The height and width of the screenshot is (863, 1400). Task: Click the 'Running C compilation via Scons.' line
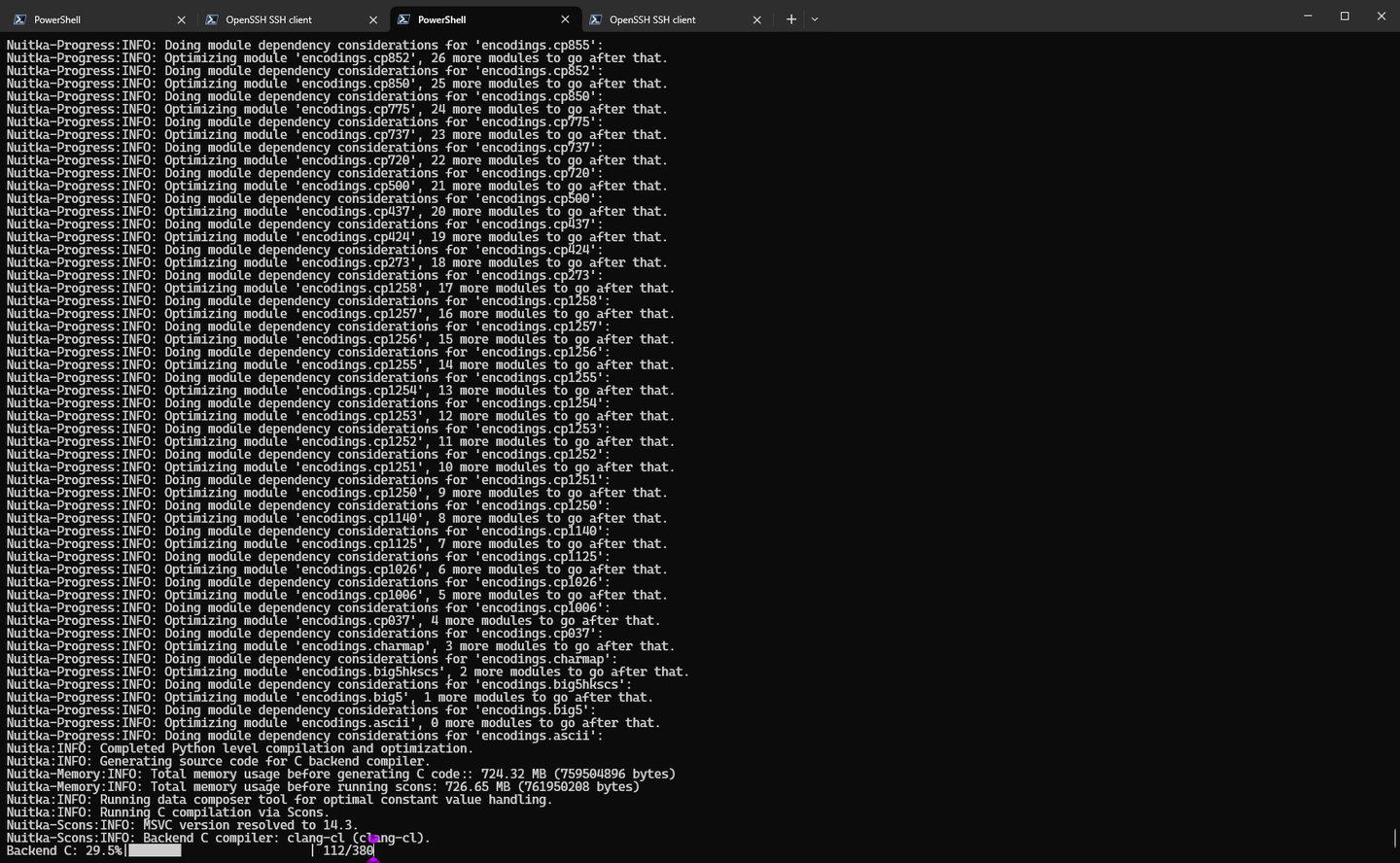pos(168,812)
